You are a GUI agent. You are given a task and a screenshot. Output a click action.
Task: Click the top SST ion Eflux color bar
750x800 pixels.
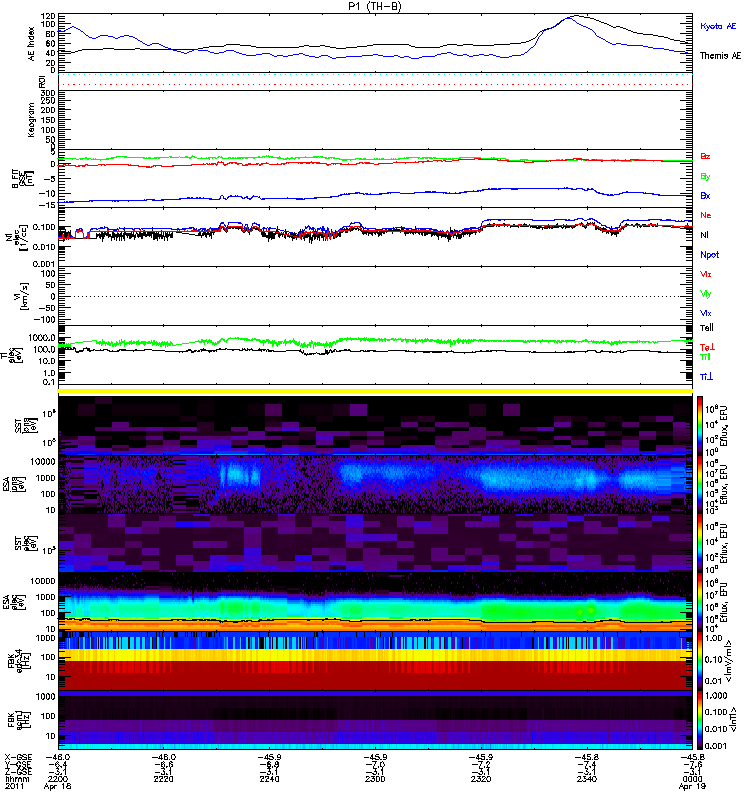tap(700, 424)
